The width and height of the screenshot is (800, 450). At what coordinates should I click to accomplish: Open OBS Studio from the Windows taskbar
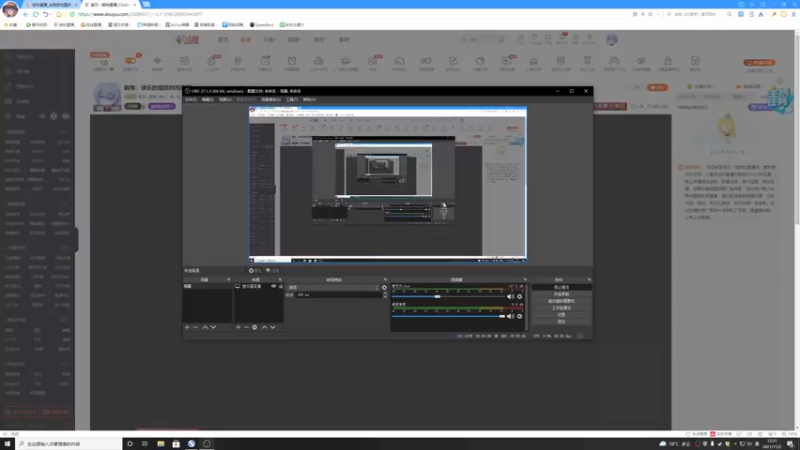[x=207, y=444]
